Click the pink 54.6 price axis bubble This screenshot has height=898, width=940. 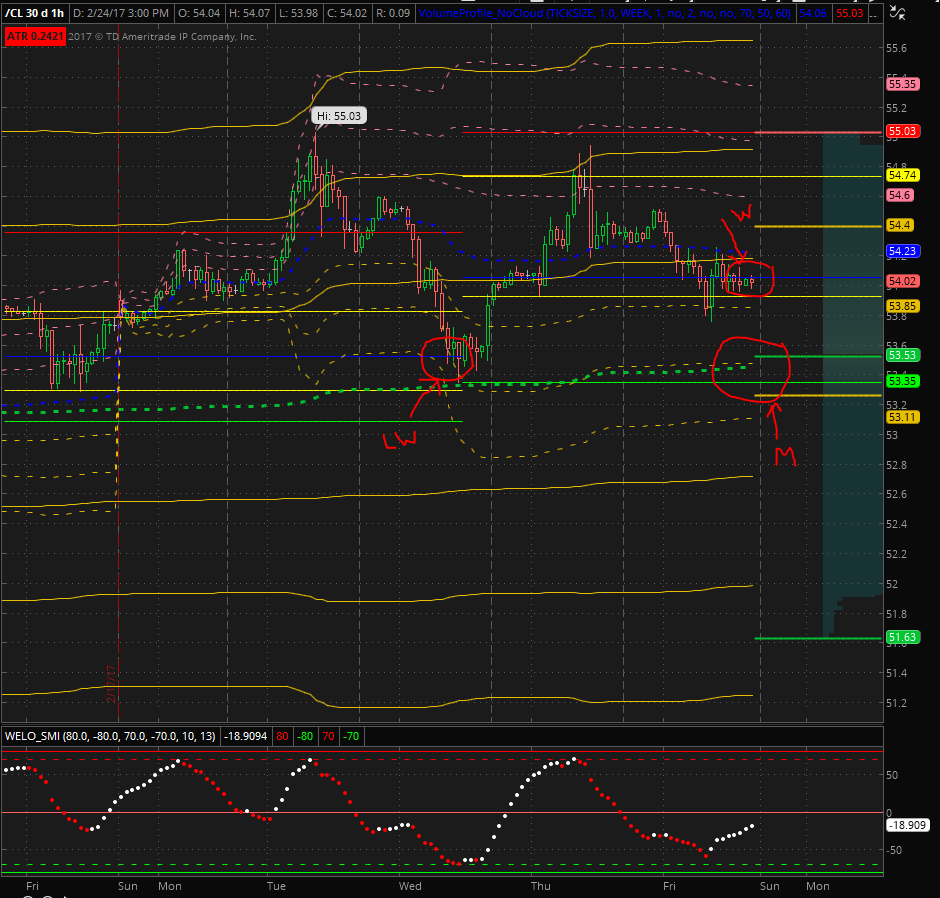[899, 195]
